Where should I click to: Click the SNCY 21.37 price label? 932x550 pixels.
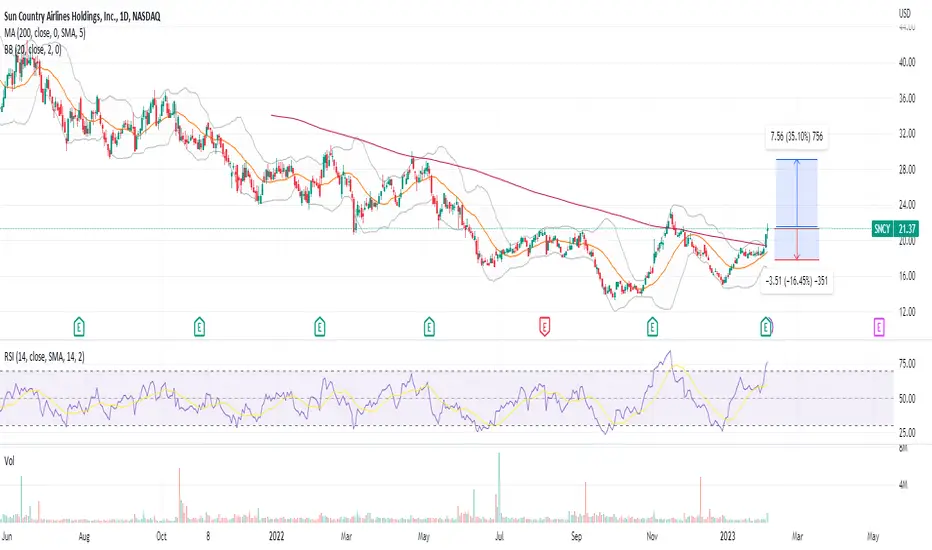895,228
